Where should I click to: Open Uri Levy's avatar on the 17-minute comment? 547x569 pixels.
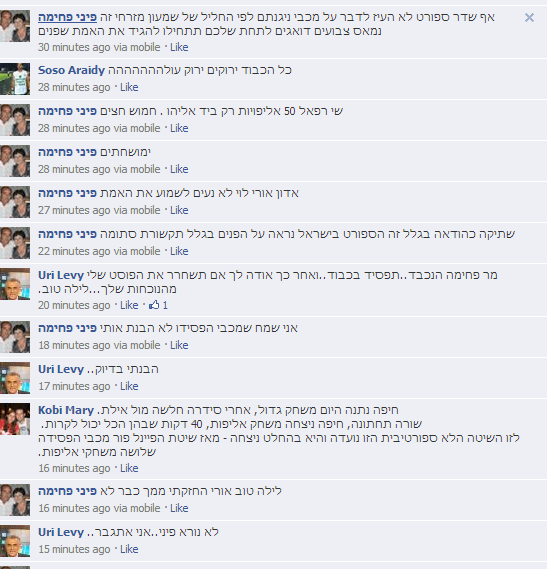click(15, 378)
